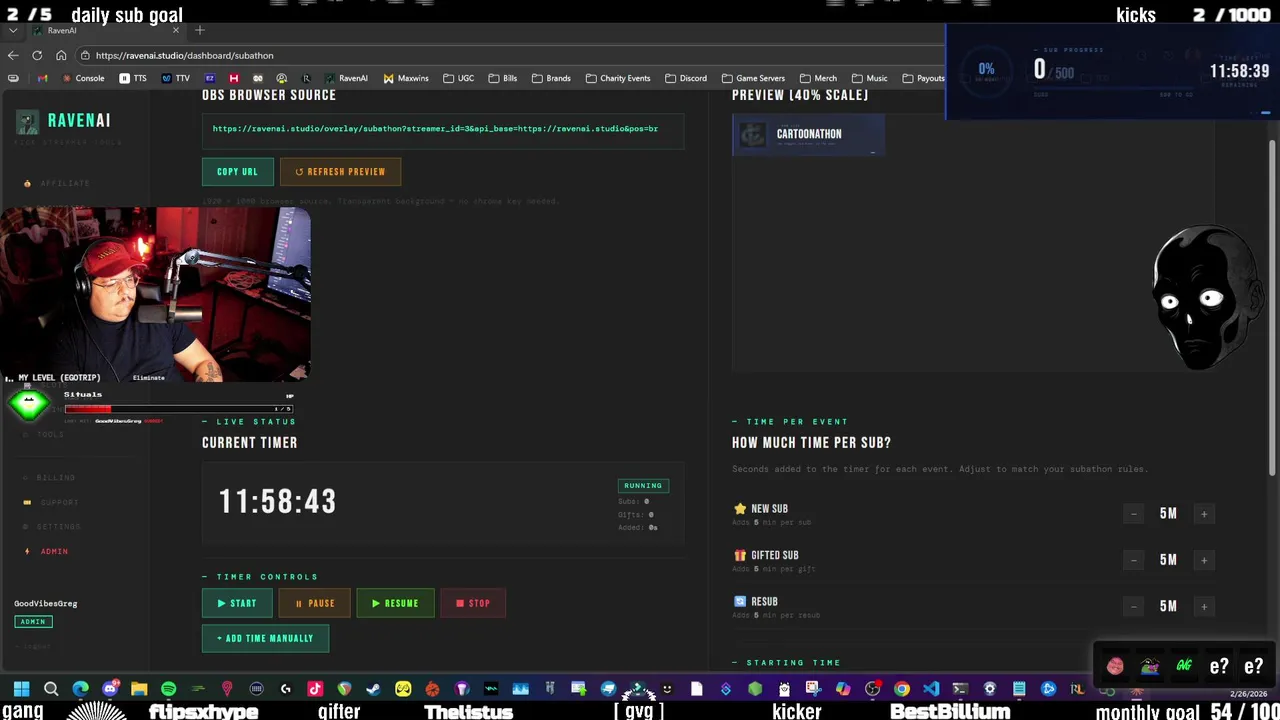Increase New Sub time with plus
Image resolution: width=1280 pixels, height=720 pixels.
(1204, 514)
